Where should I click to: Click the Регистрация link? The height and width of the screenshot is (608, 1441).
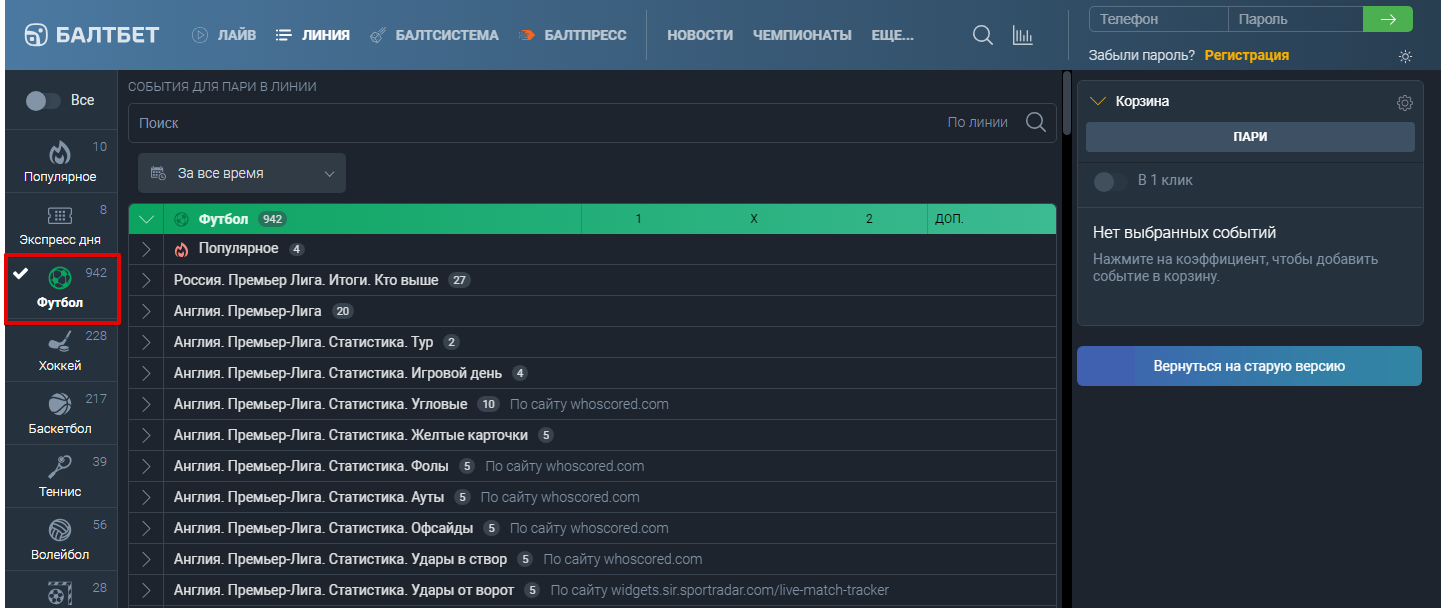pyautogui.click(x=1246, y=56)
